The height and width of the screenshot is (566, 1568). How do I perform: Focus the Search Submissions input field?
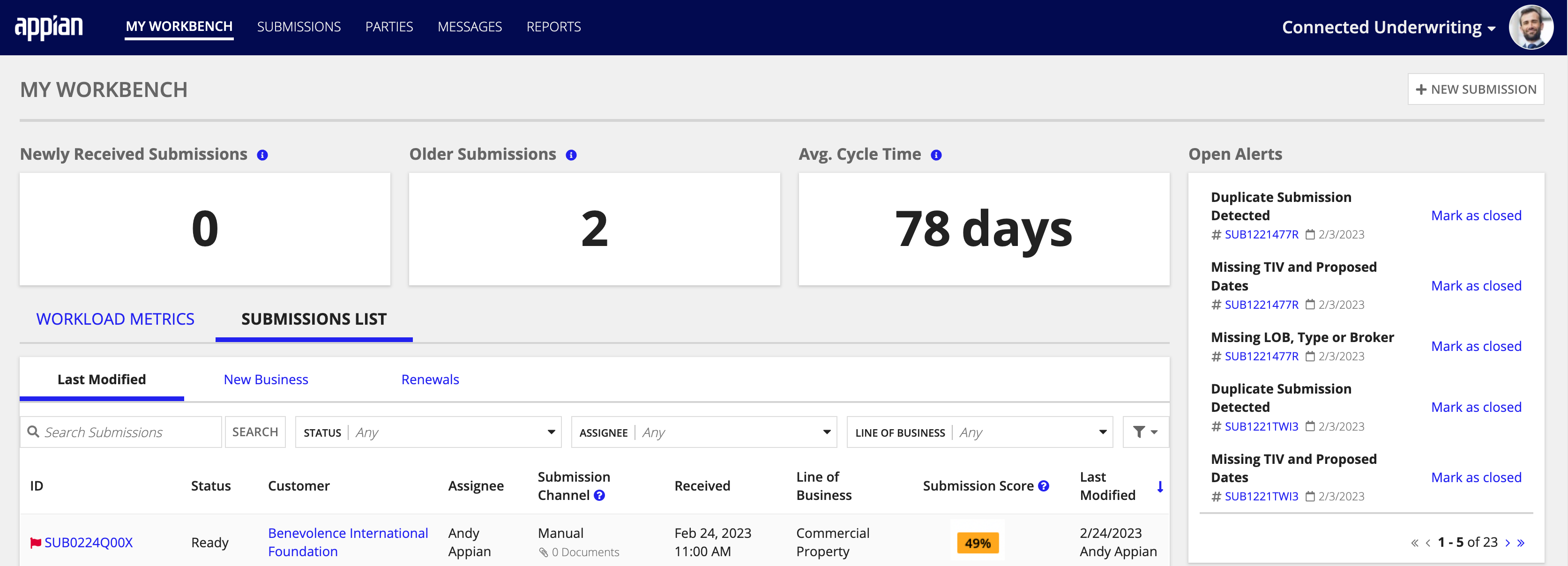pyautogui.click(x=120, y=432)
